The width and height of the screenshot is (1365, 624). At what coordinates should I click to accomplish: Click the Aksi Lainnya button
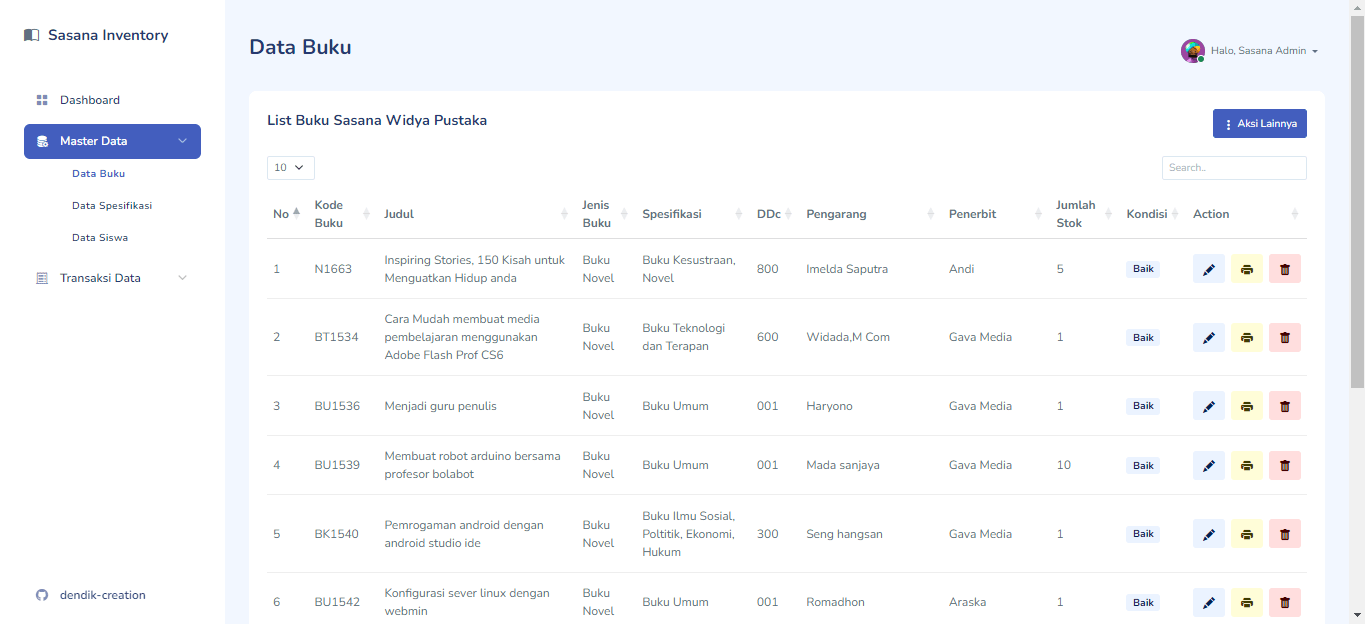click(x=1260, y=124)
